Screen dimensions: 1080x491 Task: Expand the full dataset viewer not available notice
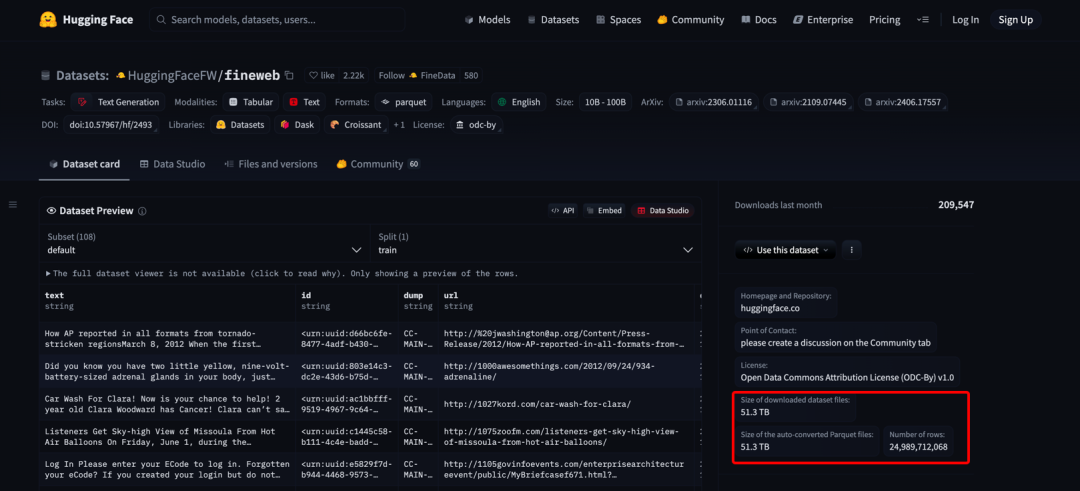point(282,273)
